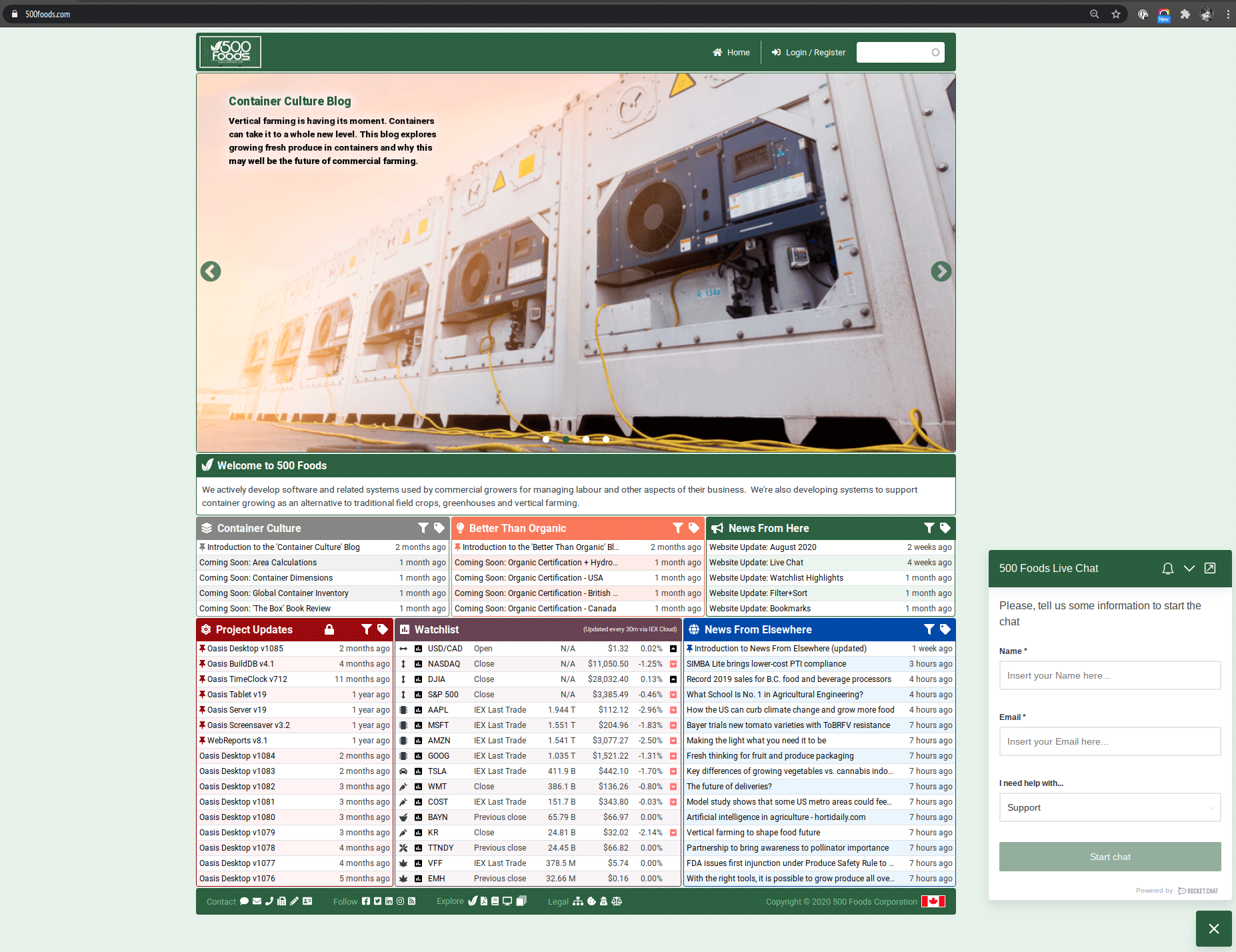Open the Twitter icon in footer Follow
1236x952 pixels.
(x=377, y=901)
